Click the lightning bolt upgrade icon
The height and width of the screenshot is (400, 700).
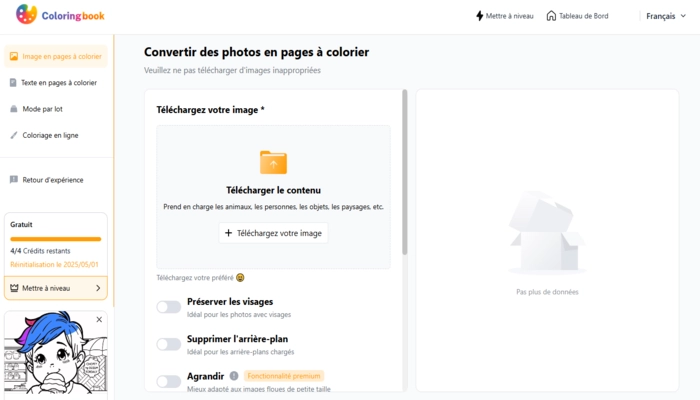tap(479, 16)
